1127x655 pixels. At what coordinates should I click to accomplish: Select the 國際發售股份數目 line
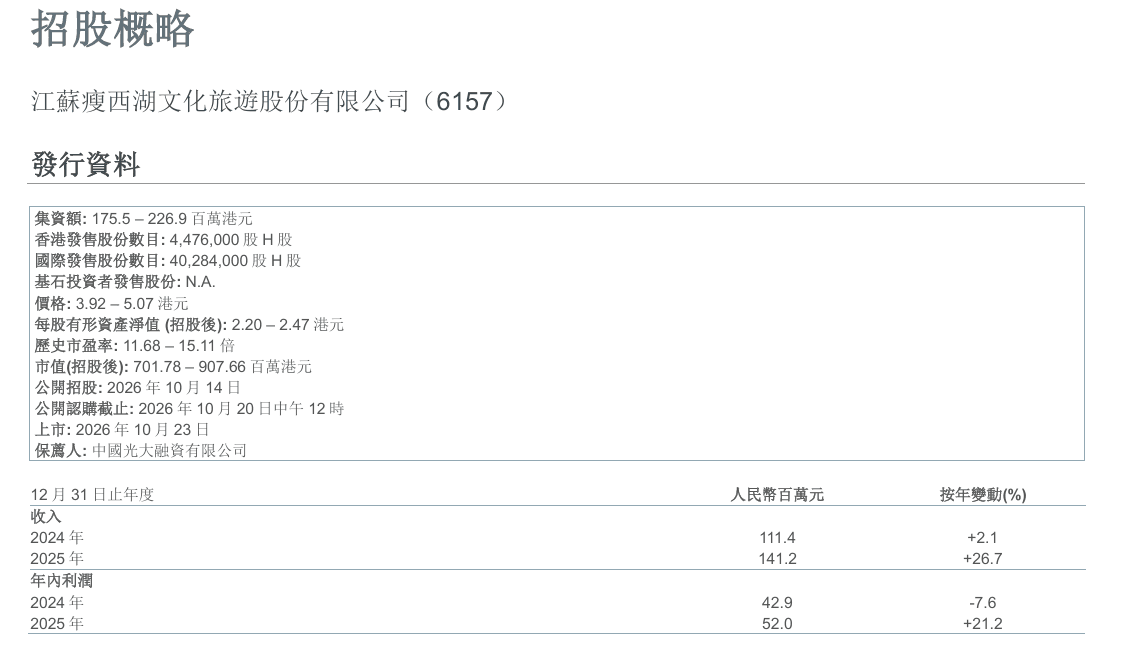coord(168,260)
